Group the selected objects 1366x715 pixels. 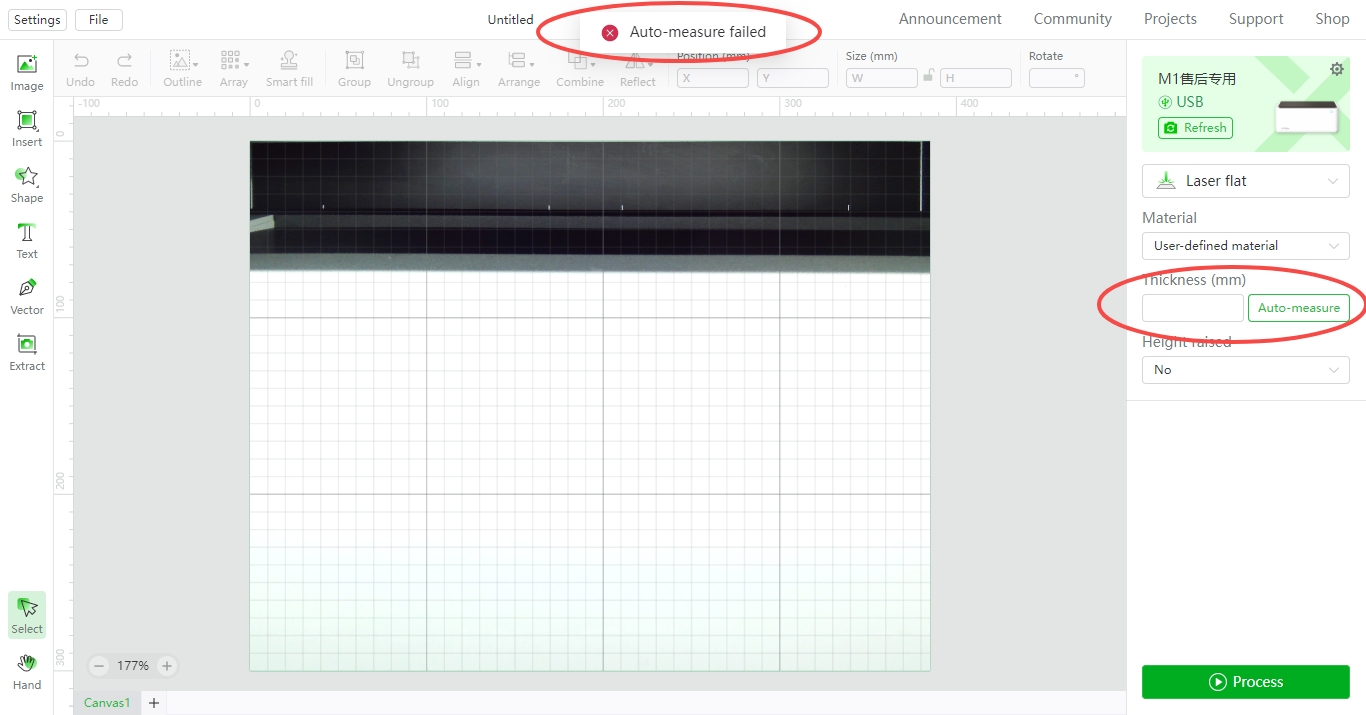pyautogui.click(x=354, y=69)
